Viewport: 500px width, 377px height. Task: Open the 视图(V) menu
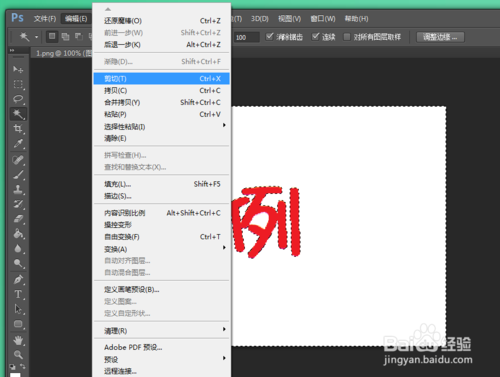289,19
